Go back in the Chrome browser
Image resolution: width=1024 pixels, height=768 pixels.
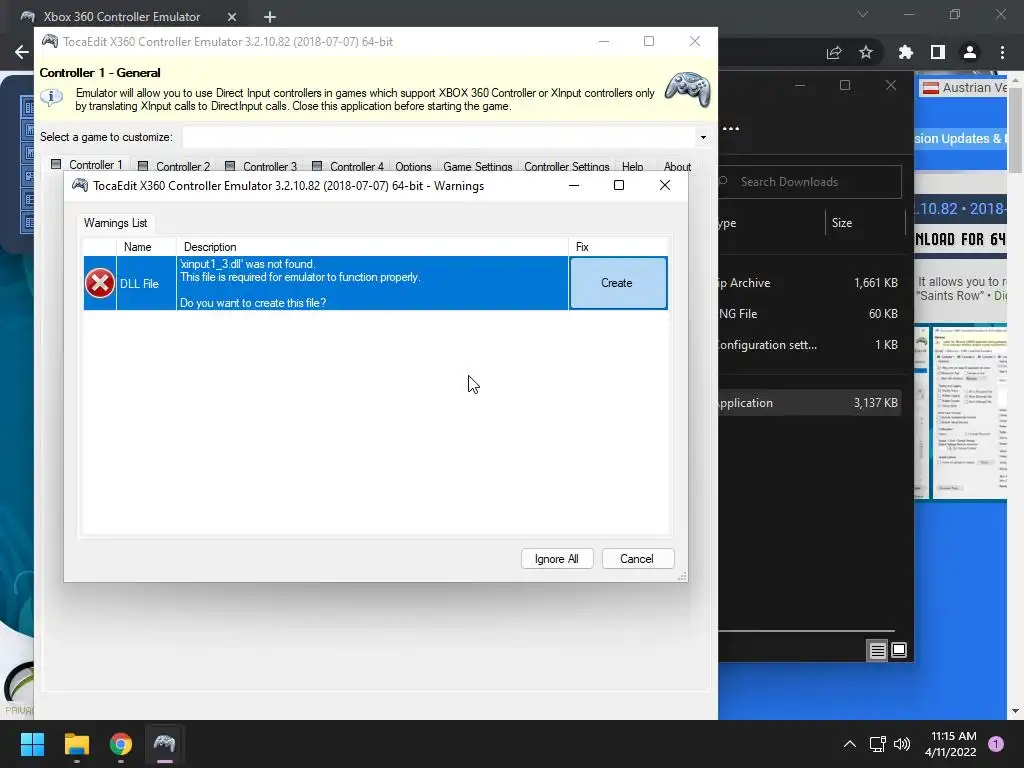22,52
